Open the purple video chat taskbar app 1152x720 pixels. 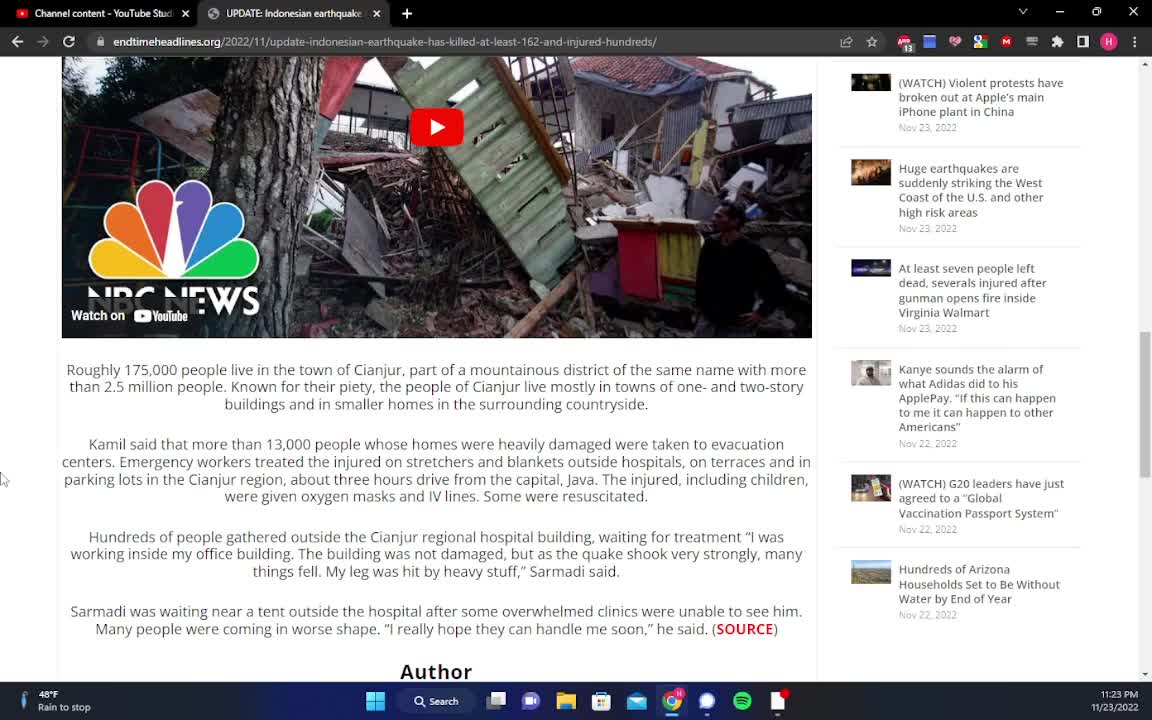(530, 701)
